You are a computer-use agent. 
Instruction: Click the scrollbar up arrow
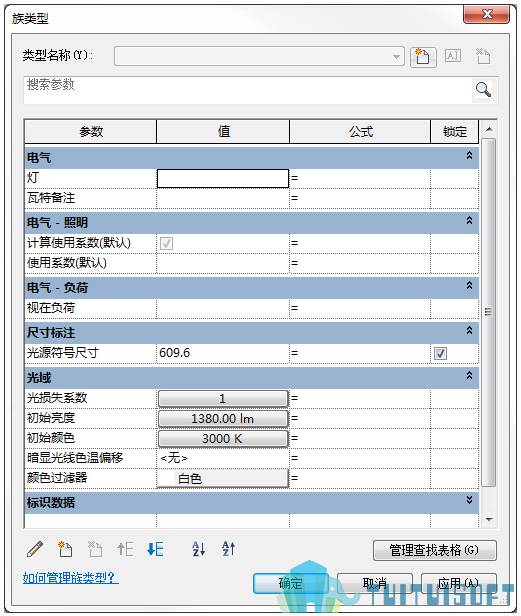pyautogui.click(x=489, y=129)
